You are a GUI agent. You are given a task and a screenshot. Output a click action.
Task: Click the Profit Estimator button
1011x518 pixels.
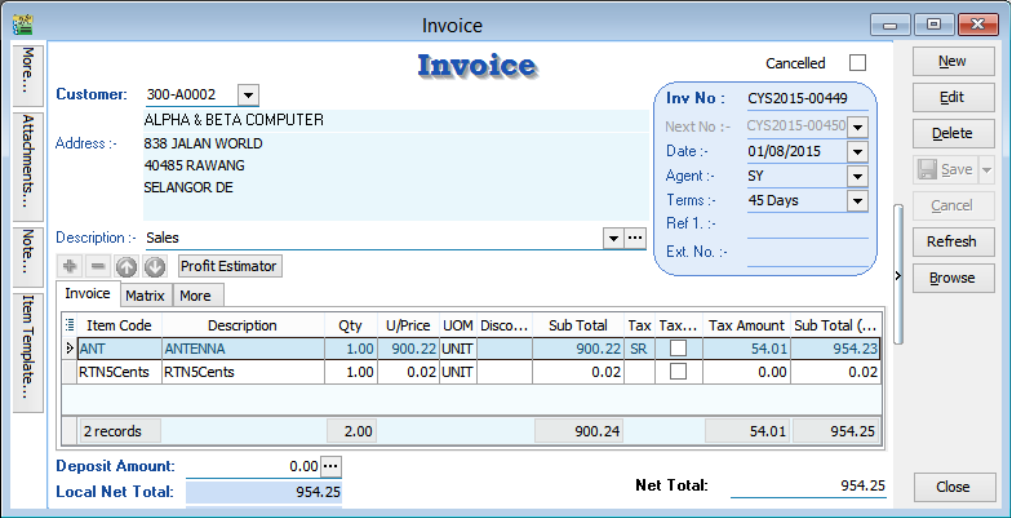(x=230, y=267)
